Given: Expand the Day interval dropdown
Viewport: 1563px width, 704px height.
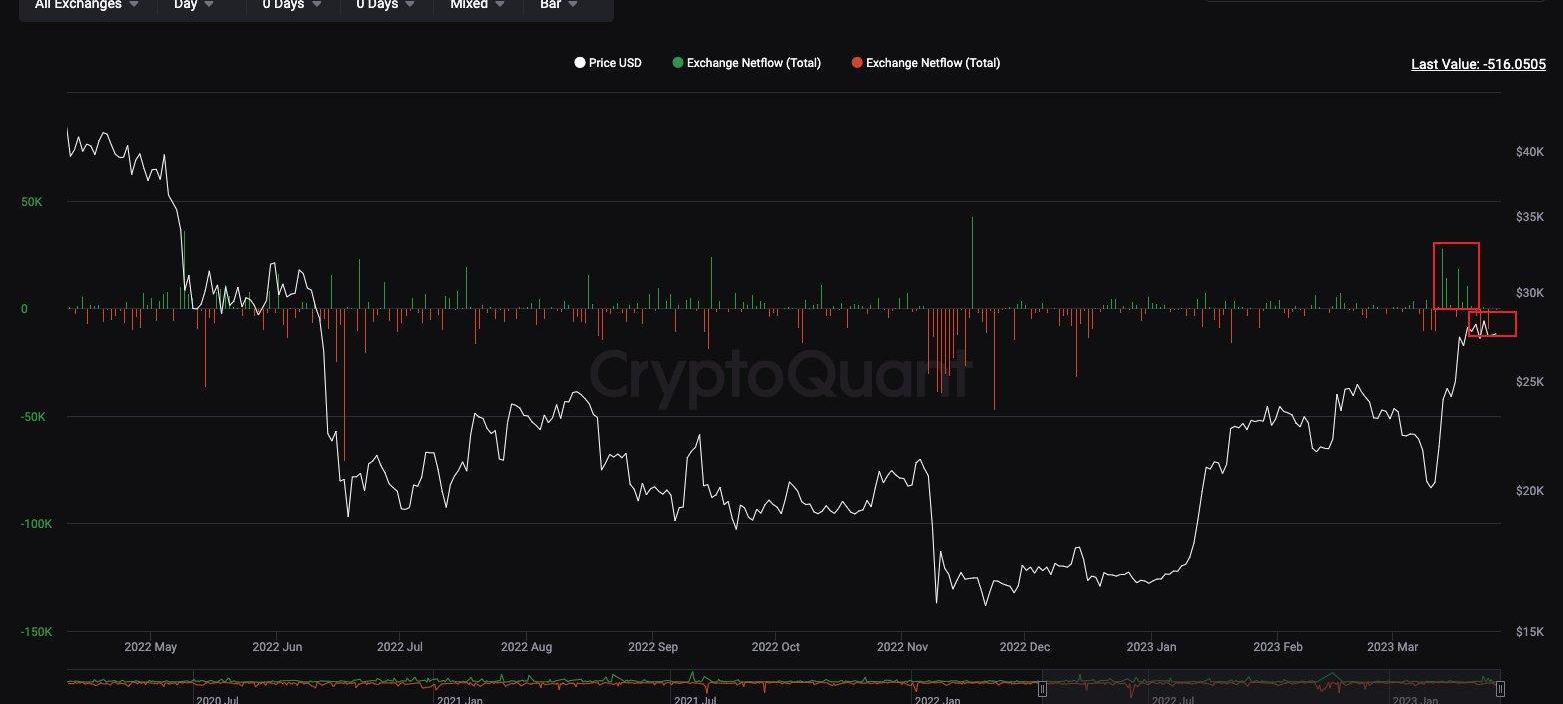Looking at the screenshot, I should click(x=194, y=5).
